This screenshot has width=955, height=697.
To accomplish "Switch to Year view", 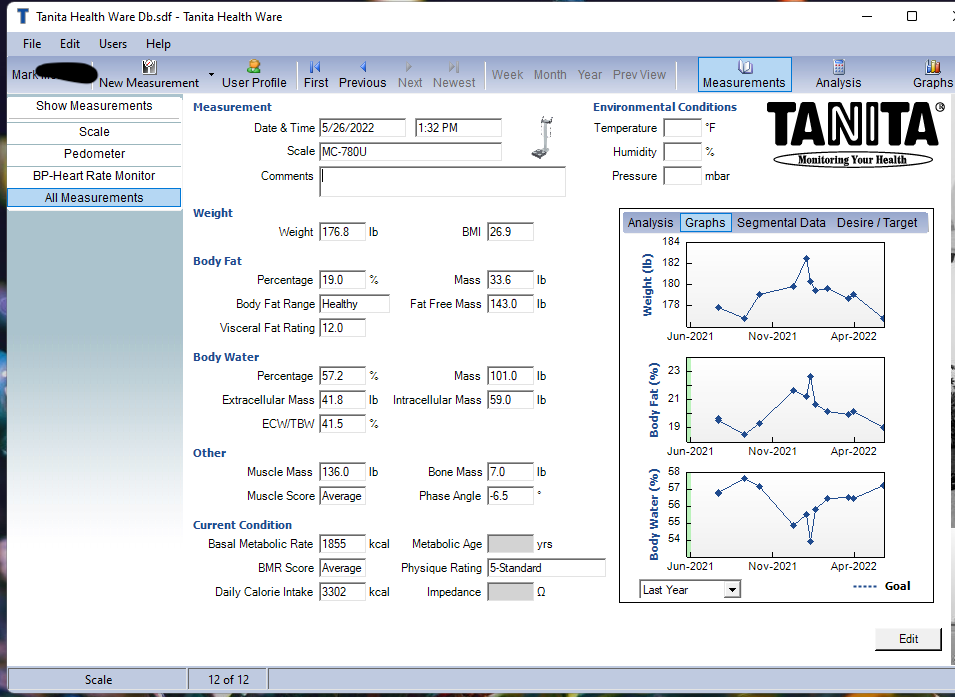I will coord(590,74).
